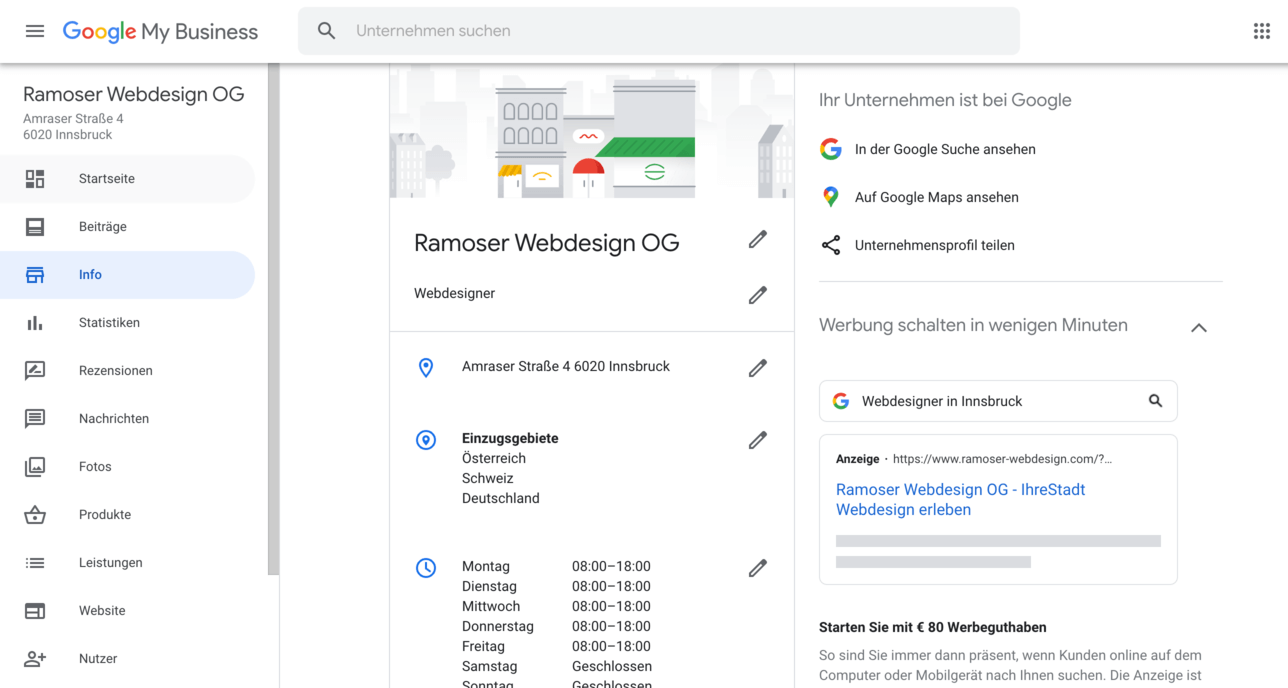Screen dimensions: 1288x688
Task: Collapse the Werbung schalten section
Action: 1199,327
